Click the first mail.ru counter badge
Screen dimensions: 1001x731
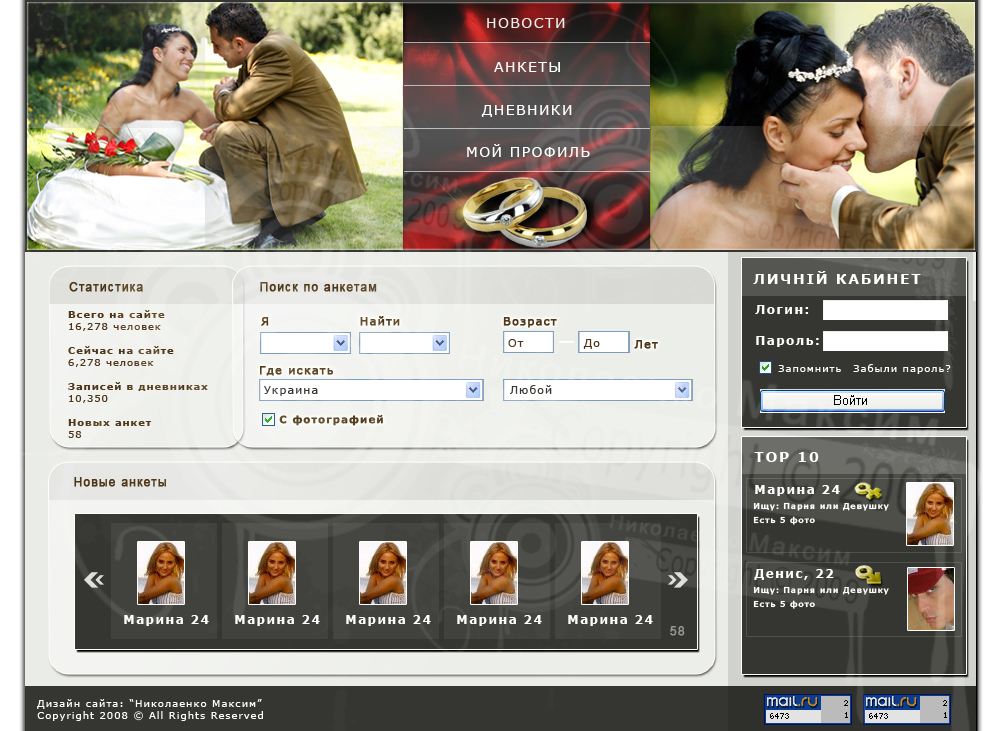[x=807, y=709]
